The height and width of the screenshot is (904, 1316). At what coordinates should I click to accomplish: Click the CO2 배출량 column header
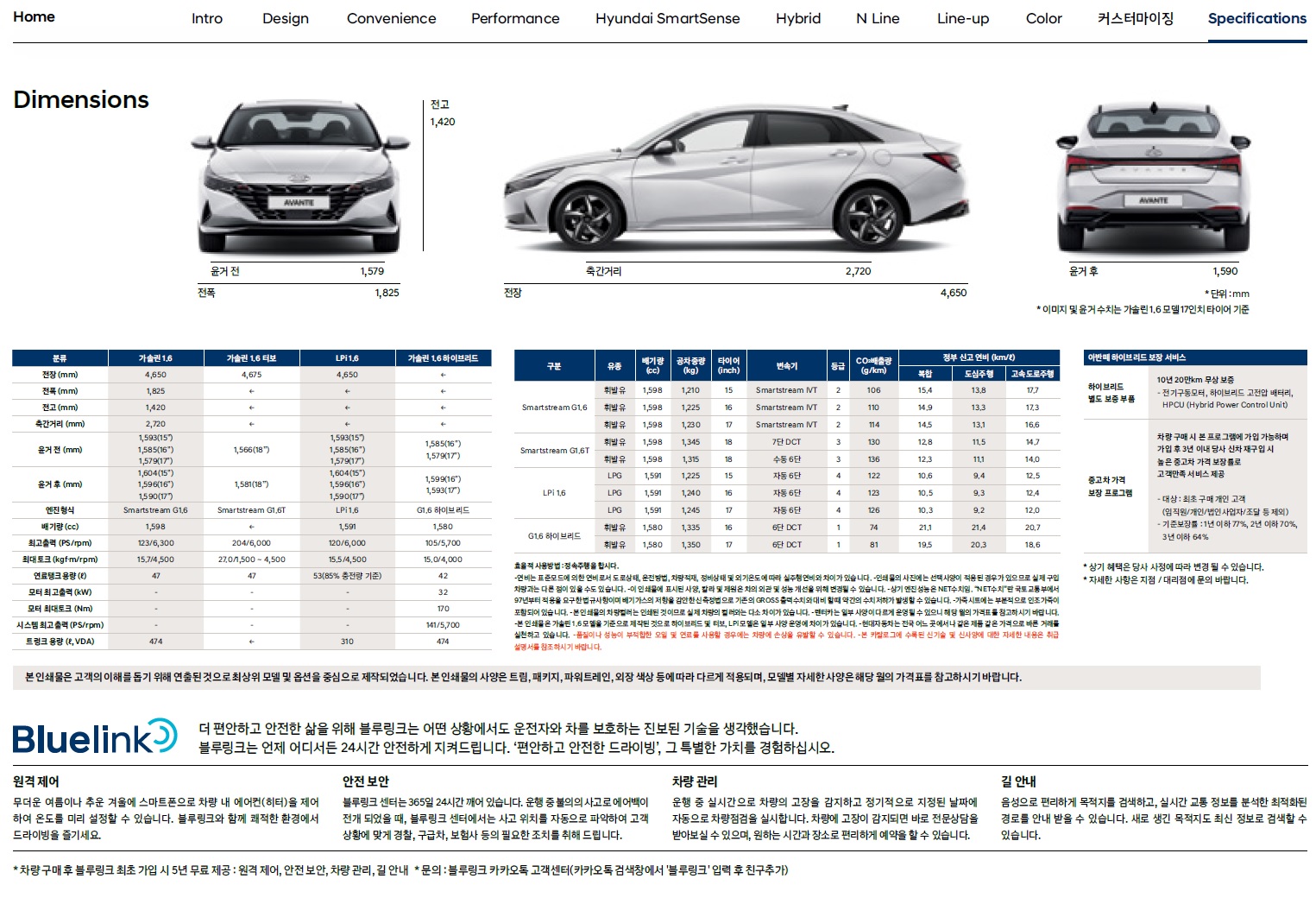tap(873, 366)
